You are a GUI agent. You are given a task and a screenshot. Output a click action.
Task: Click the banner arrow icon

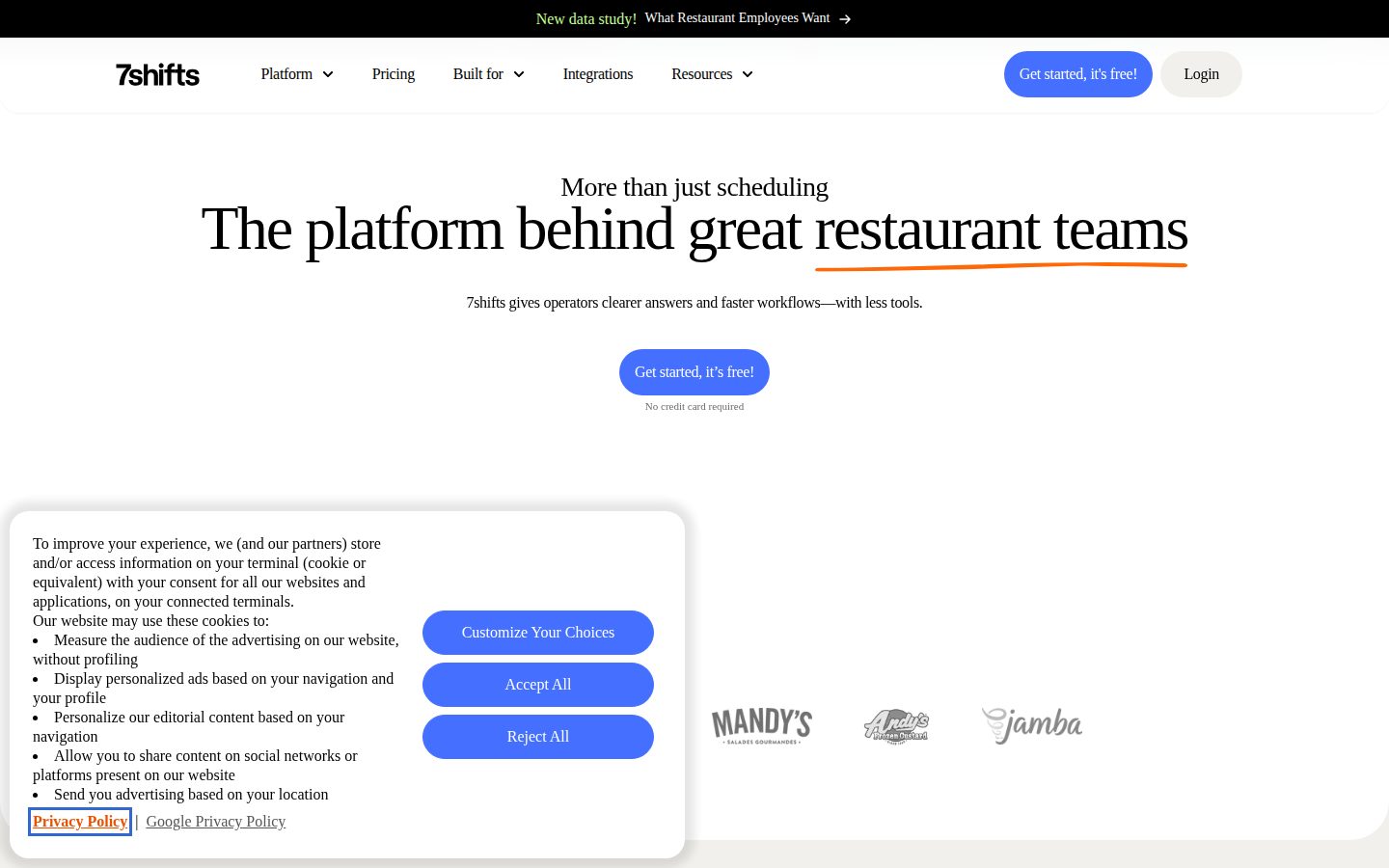point(845,19)
